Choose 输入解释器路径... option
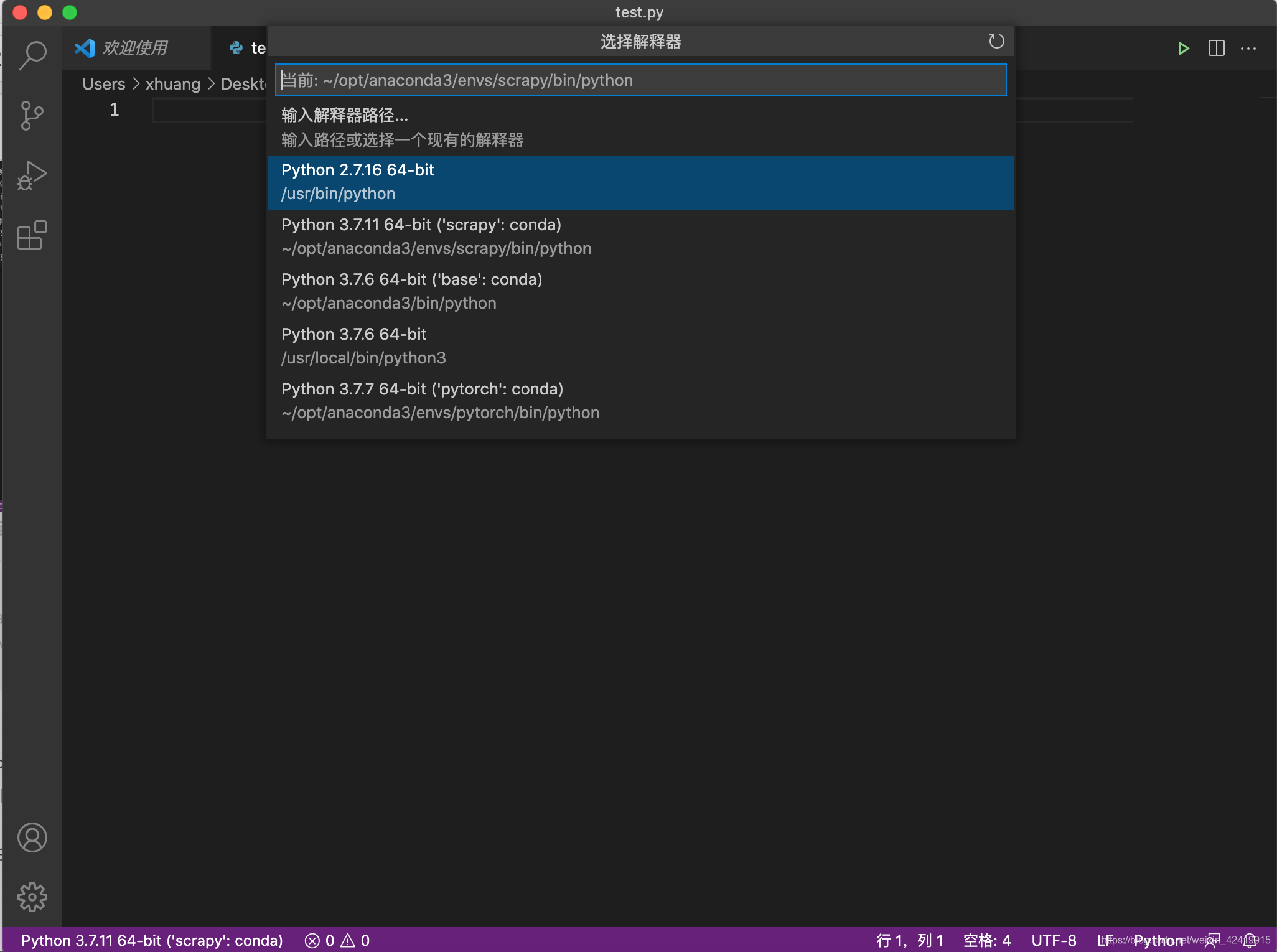Viewport: 1277px width, 952px height. pos(641,128)
